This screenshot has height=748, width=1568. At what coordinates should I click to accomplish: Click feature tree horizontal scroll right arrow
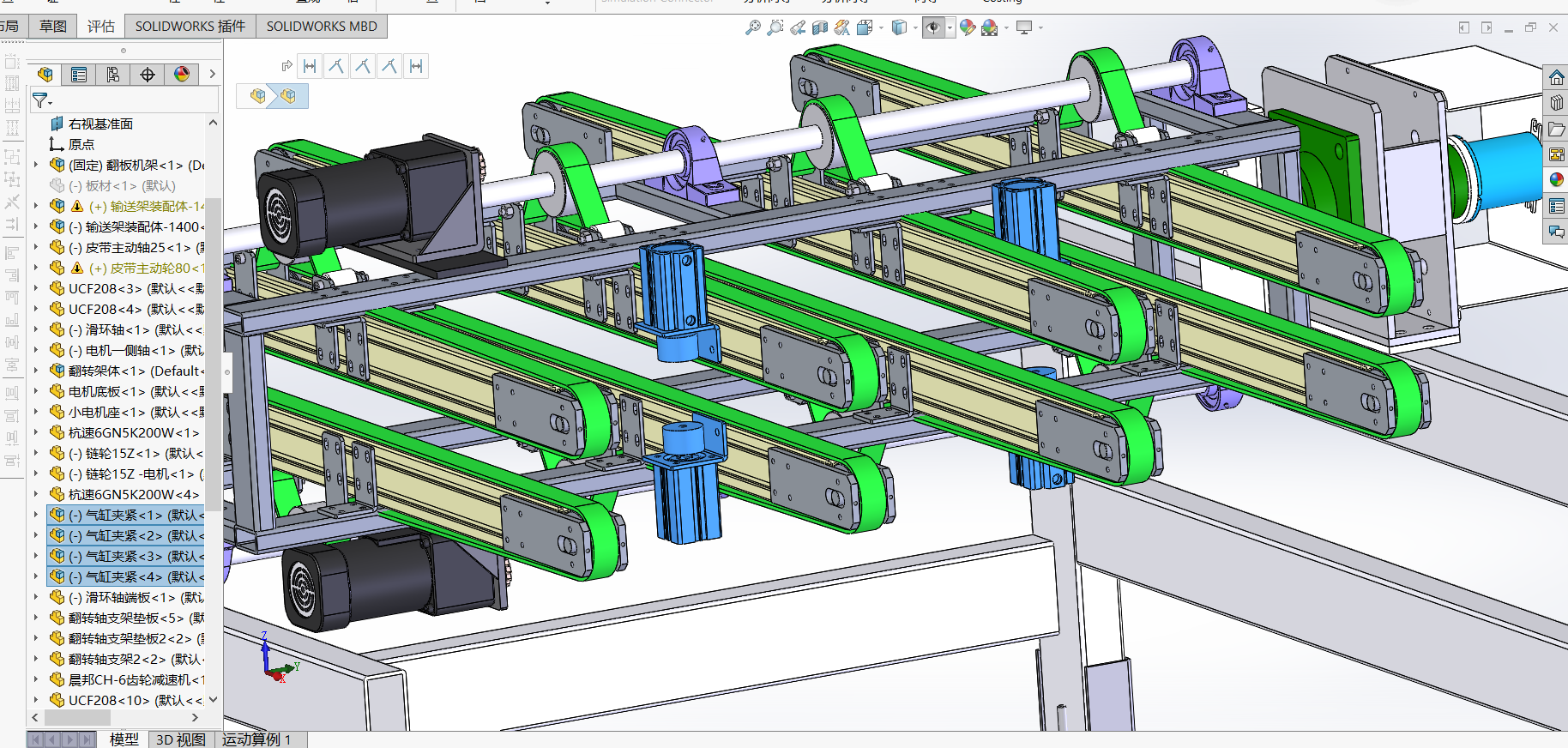(x=195, y=717)
